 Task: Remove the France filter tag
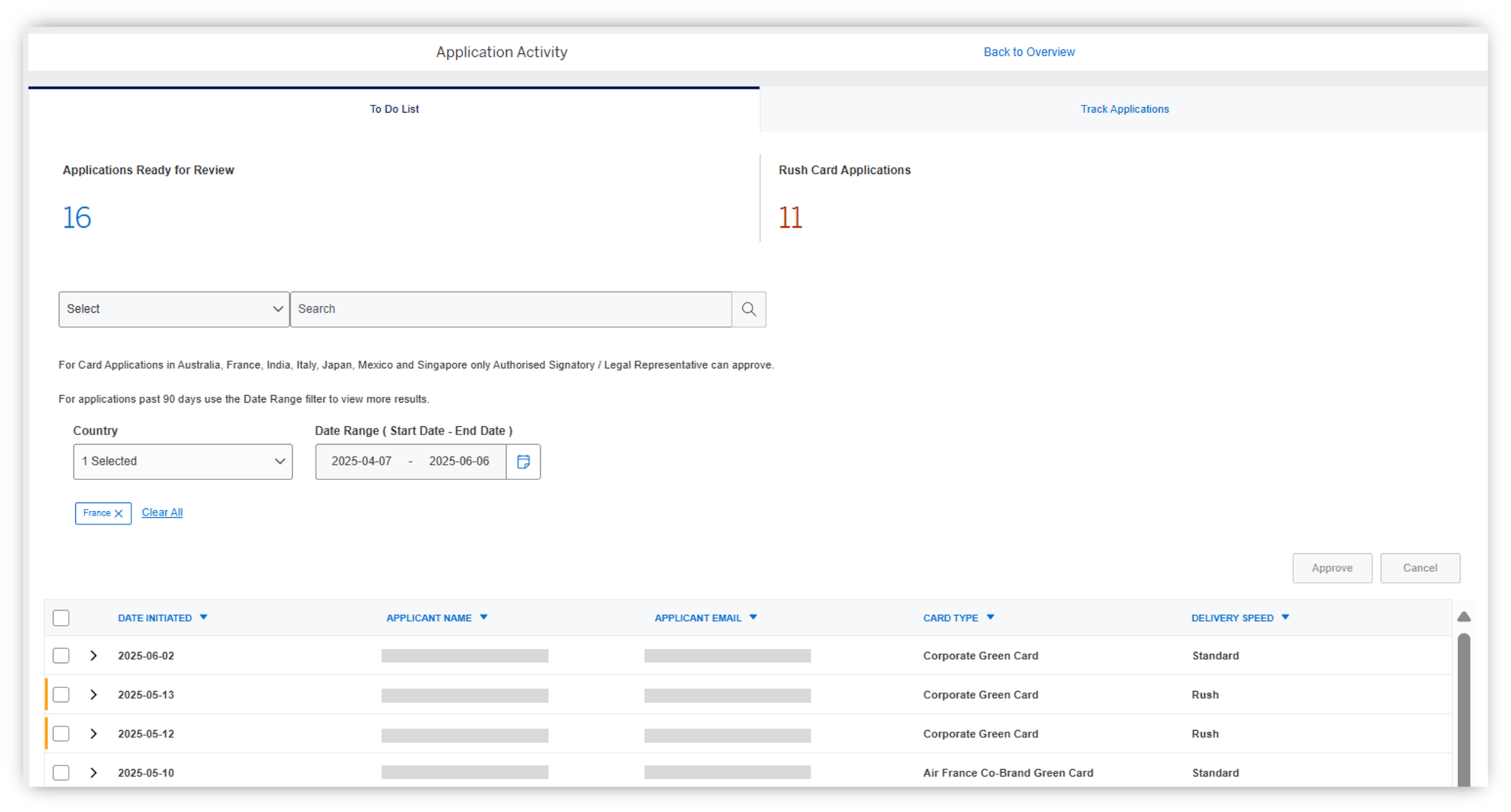point(119,513)
